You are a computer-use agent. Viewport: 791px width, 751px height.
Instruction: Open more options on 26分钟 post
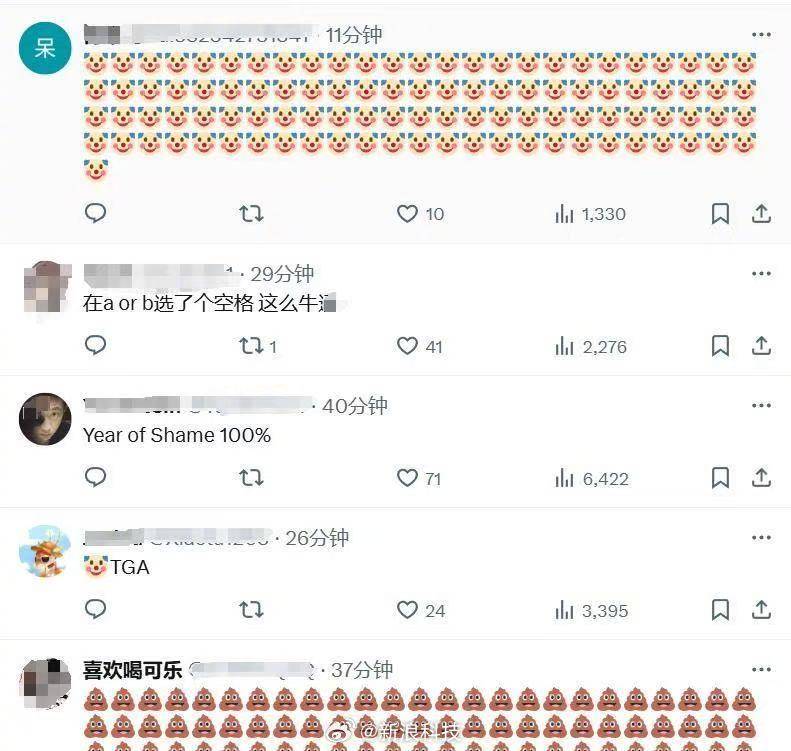tap(761, 538)
